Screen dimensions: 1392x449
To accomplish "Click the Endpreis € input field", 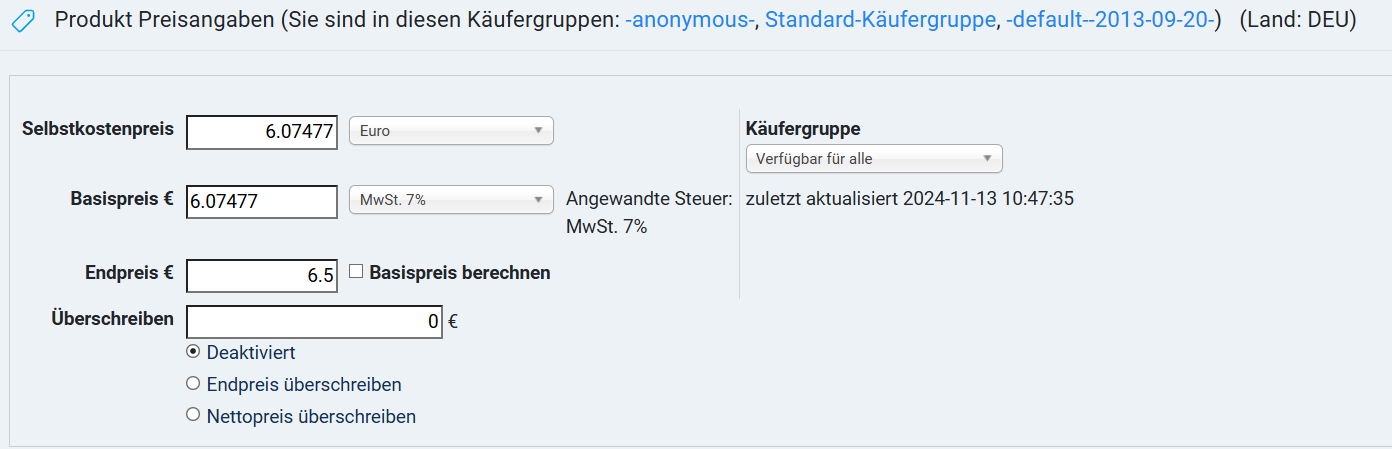I will pyautogui.click(x=262, y=275).
